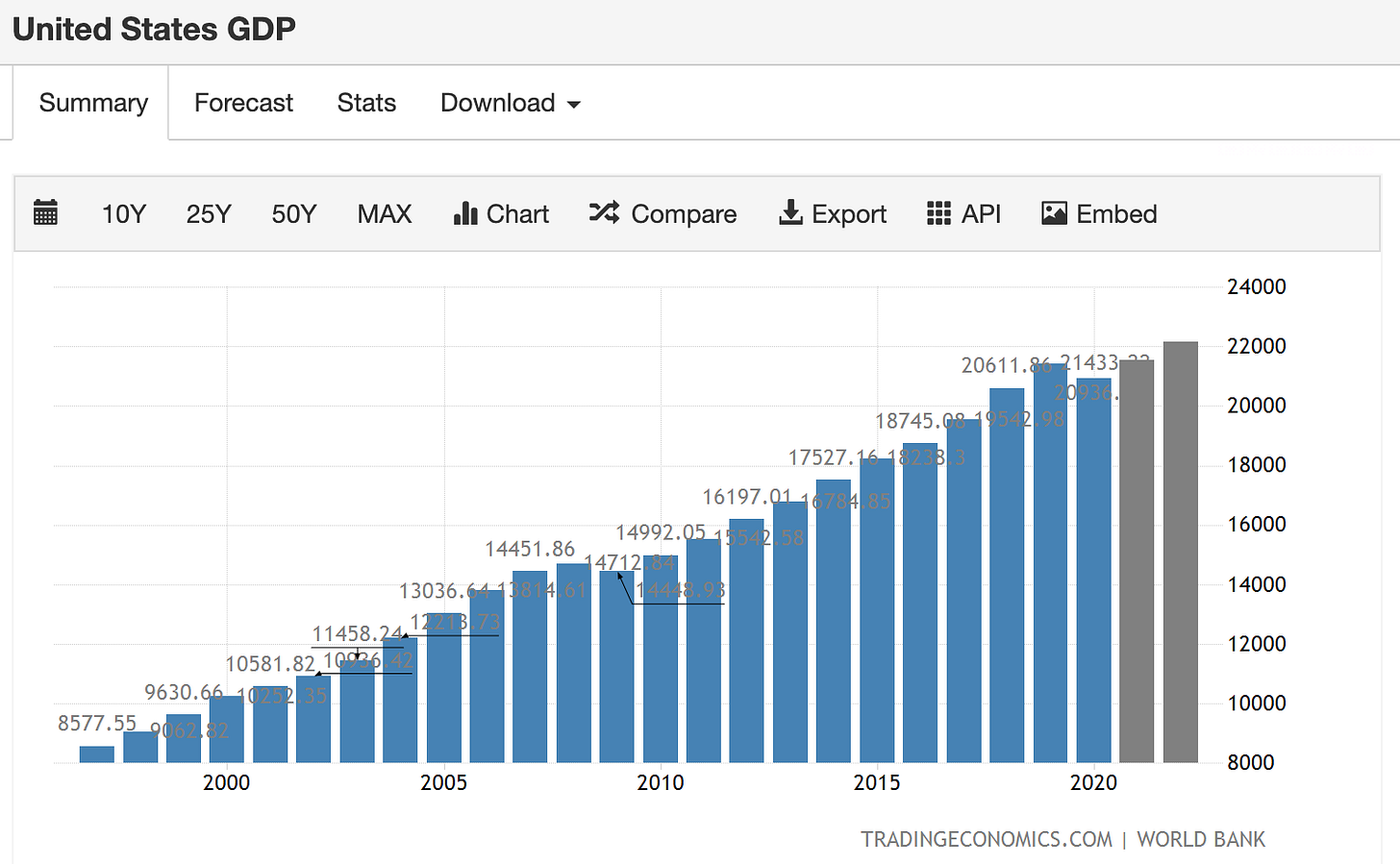Open the calendar date range icon
This screenshot has width=1400, height=864.
point(45,212)
